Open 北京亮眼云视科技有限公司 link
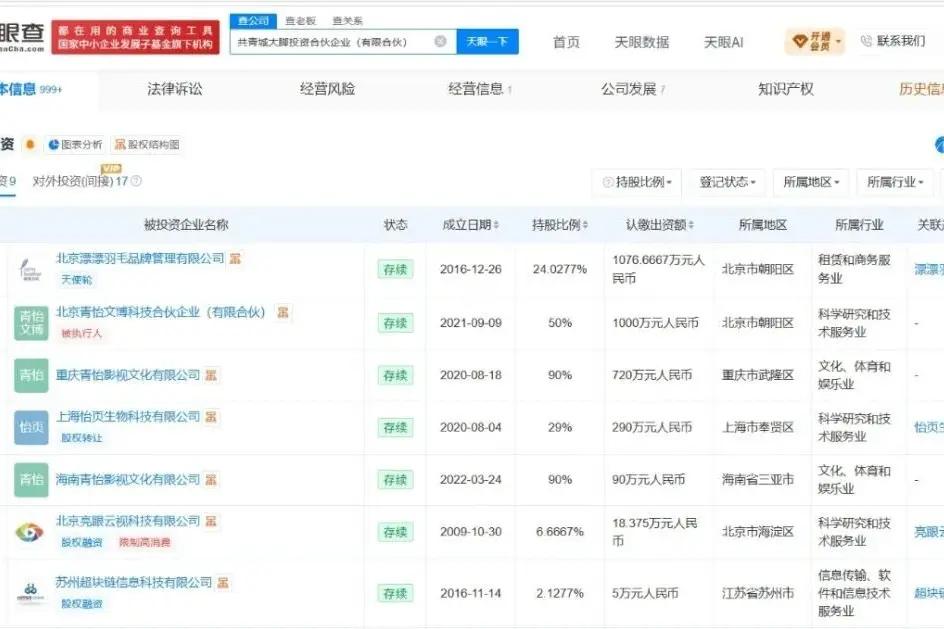The image size is (944, 629). pyautogui.click(x=128, y=521)
